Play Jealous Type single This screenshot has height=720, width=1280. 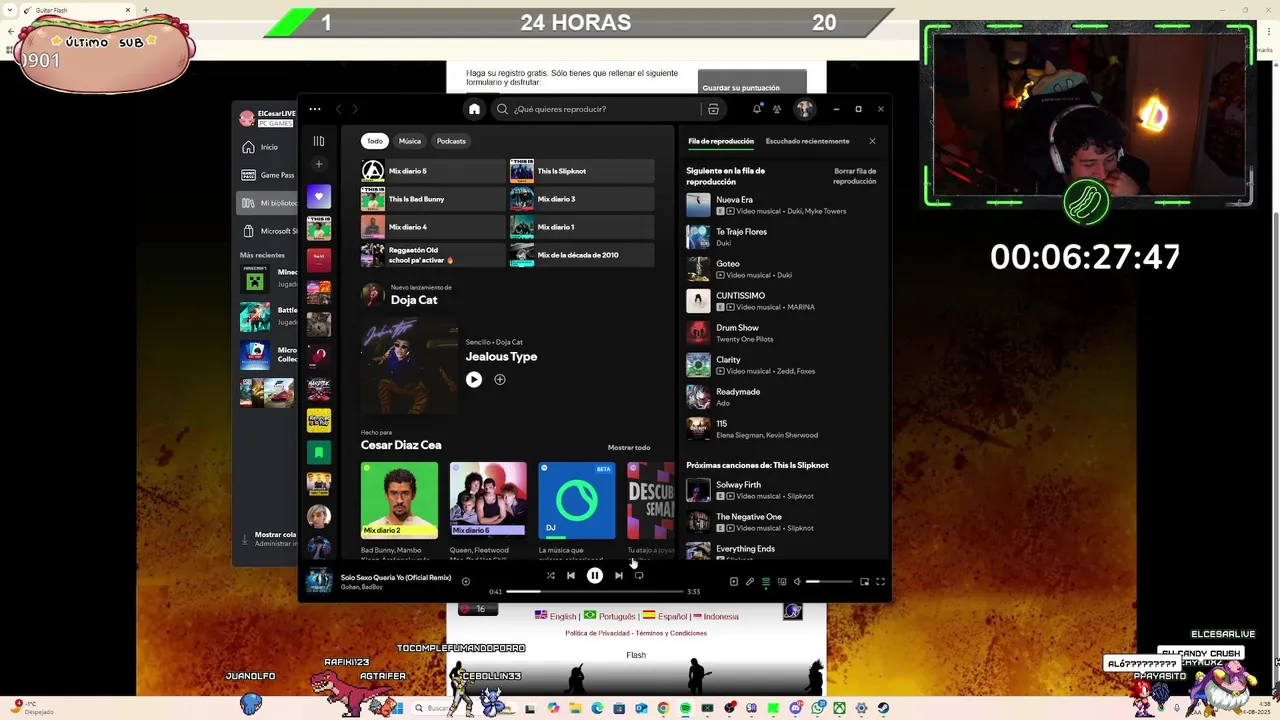coord(474,379)
